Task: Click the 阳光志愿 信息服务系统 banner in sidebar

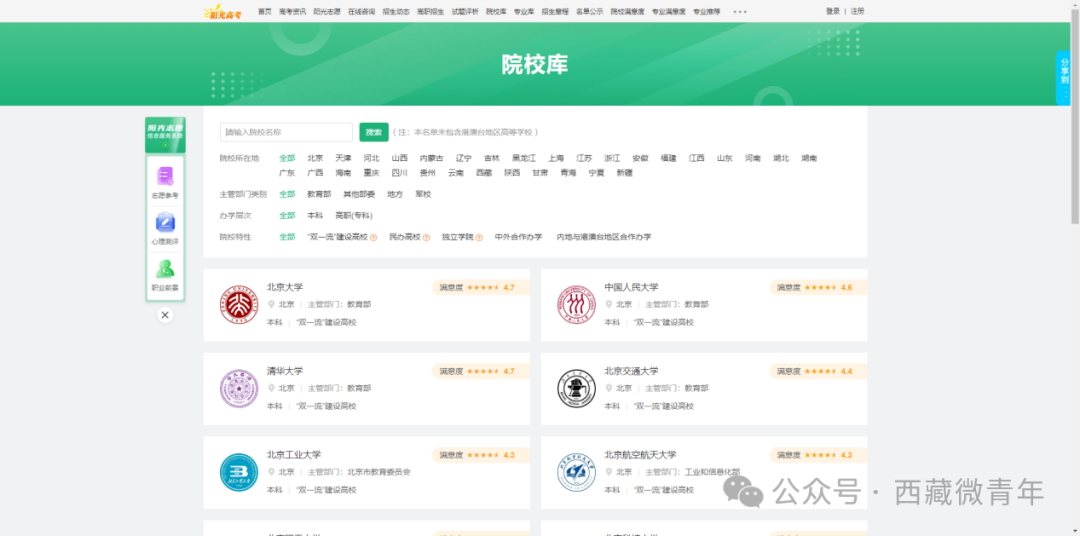Action: click(165, 134)
